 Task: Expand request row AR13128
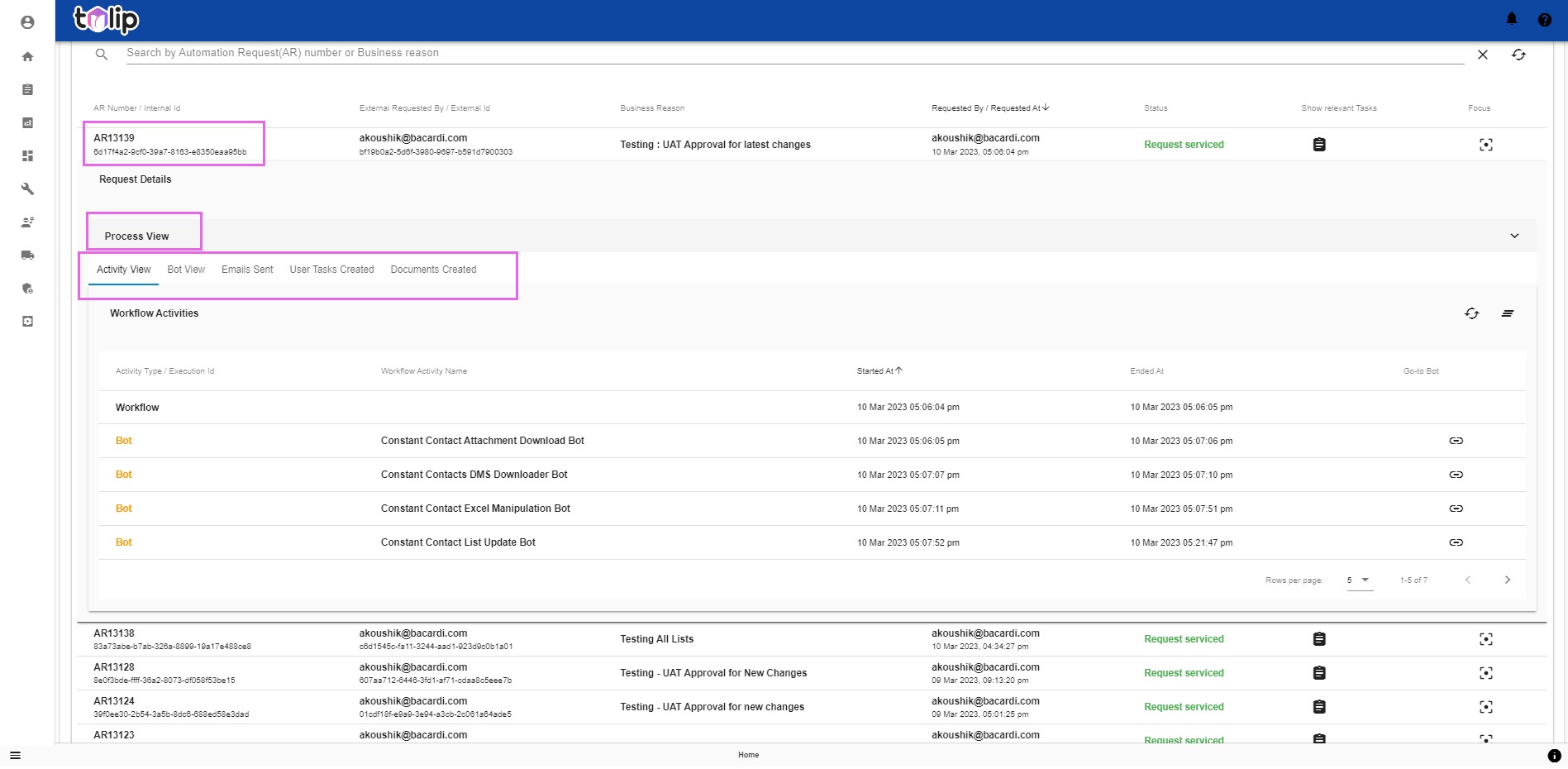coord(812,673)
